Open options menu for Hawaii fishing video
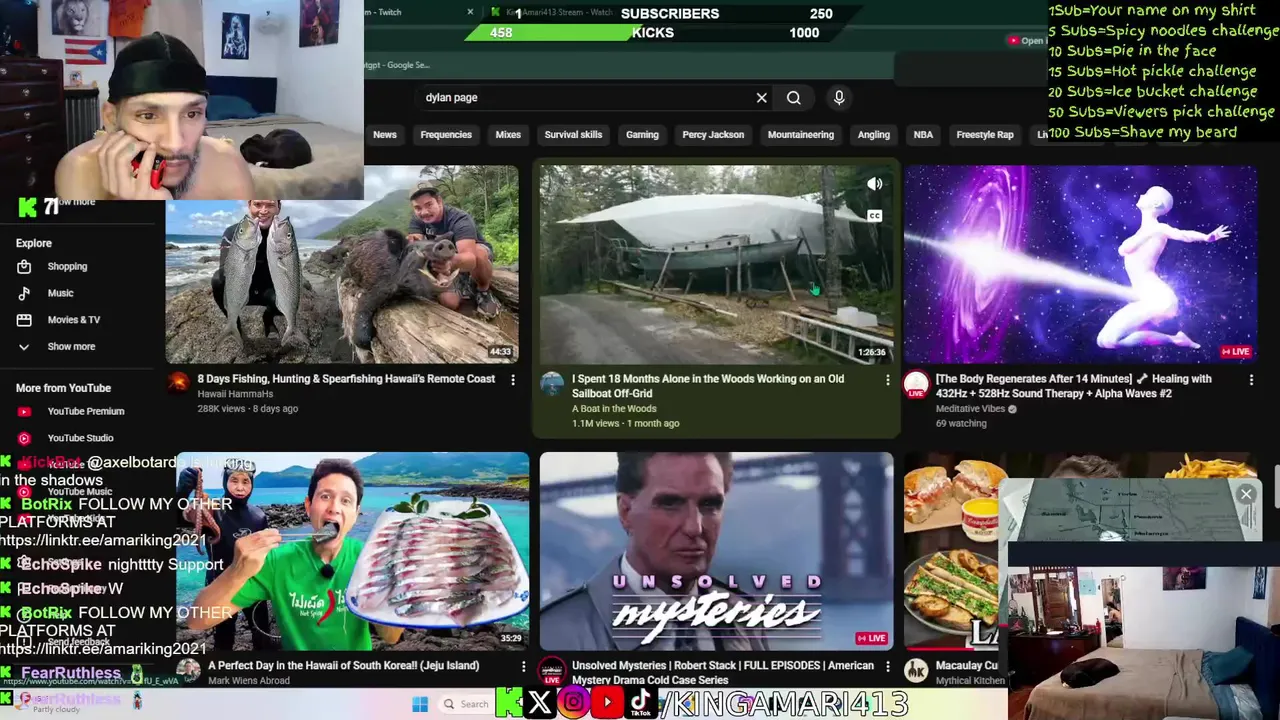 coord(513,380)
